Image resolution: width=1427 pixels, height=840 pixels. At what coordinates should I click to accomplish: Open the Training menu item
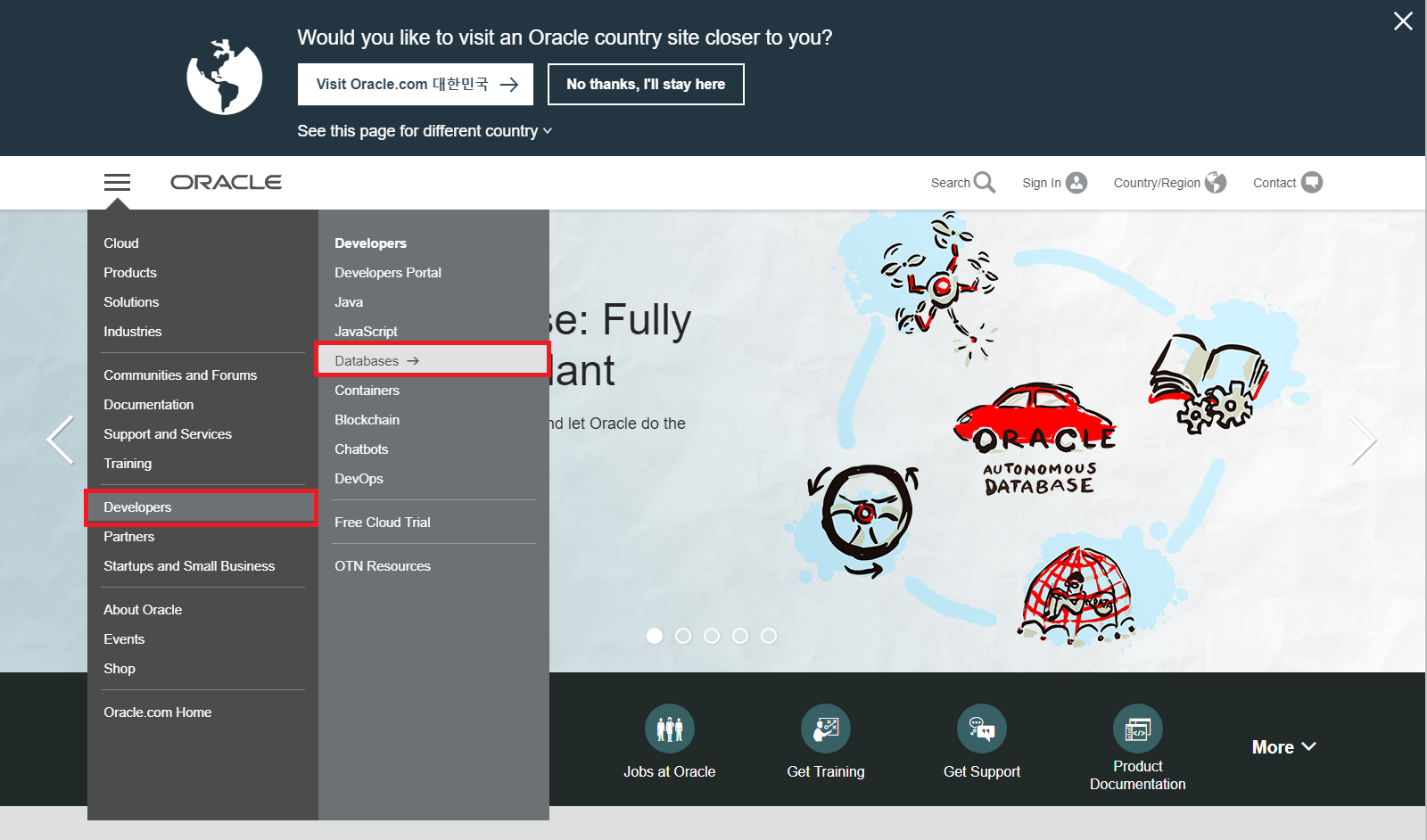(x=128, y=463)
